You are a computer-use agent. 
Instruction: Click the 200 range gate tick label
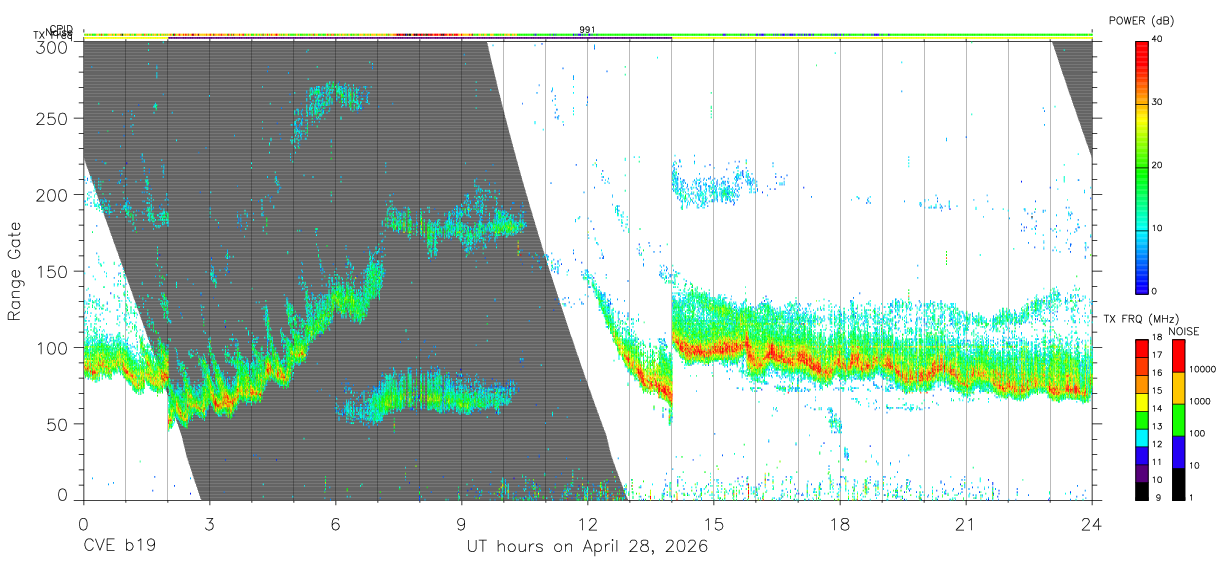pos(54,194)
